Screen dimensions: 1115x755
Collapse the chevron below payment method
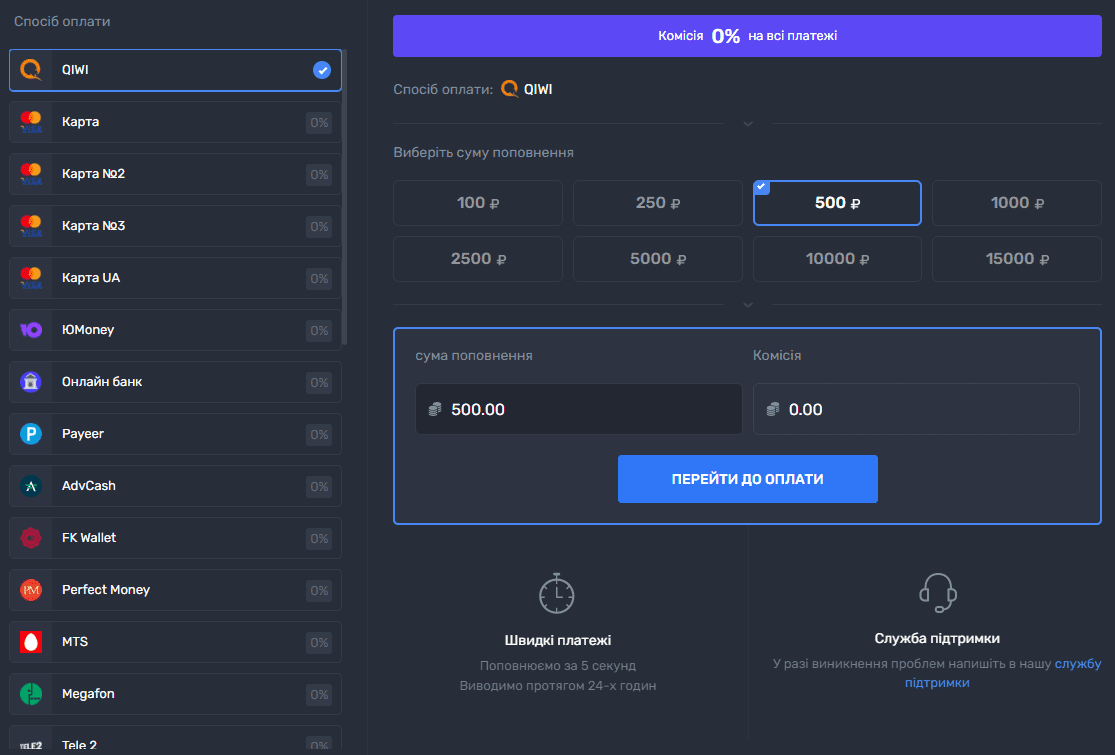747,124
